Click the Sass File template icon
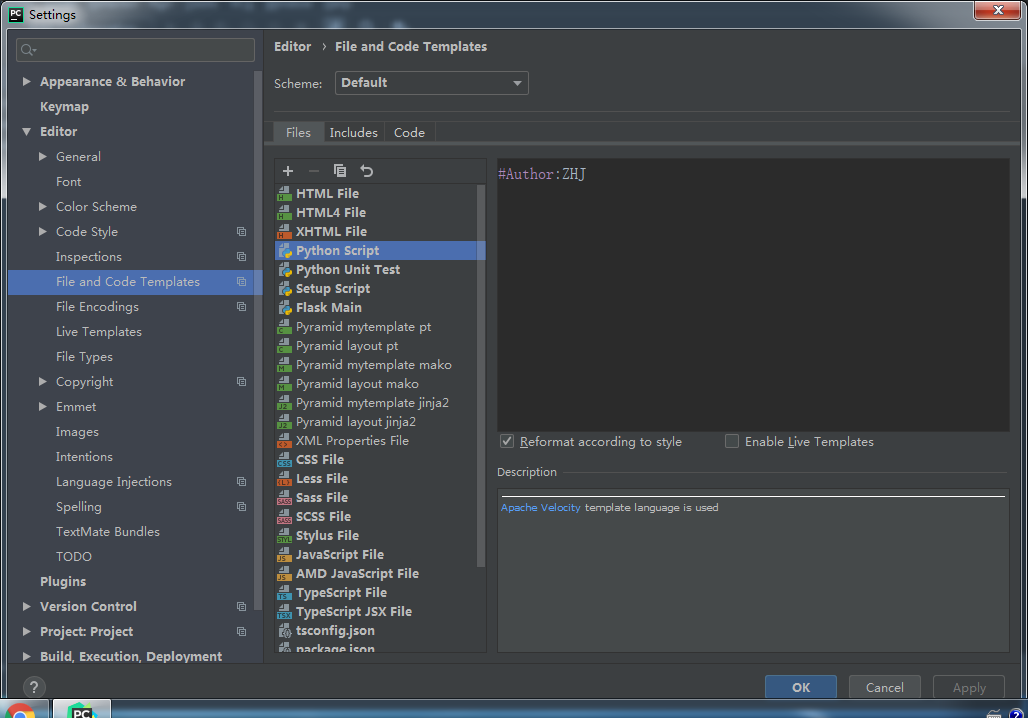1028x718 pixels. [285, 498]
